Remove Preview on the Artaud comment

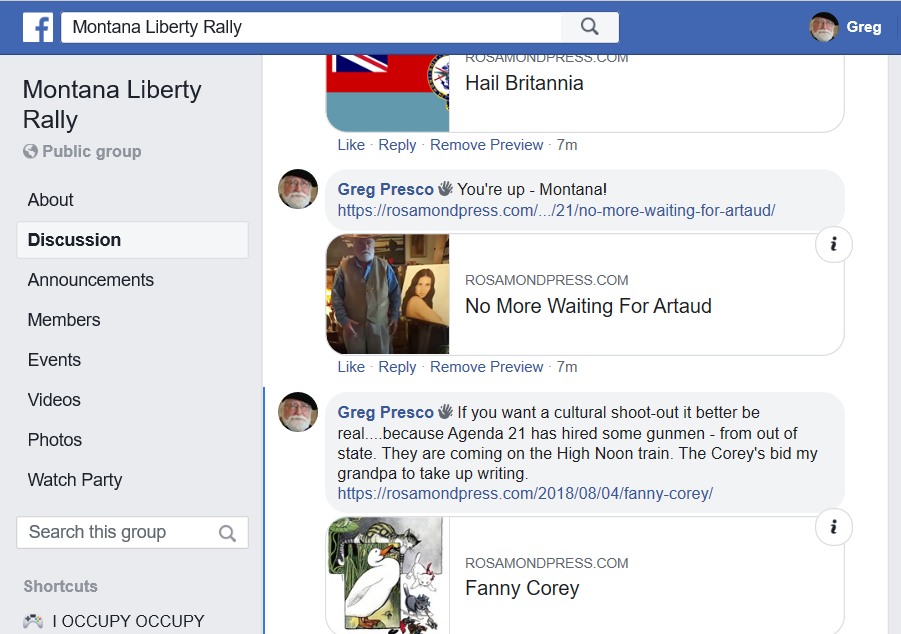coord(486,367)
